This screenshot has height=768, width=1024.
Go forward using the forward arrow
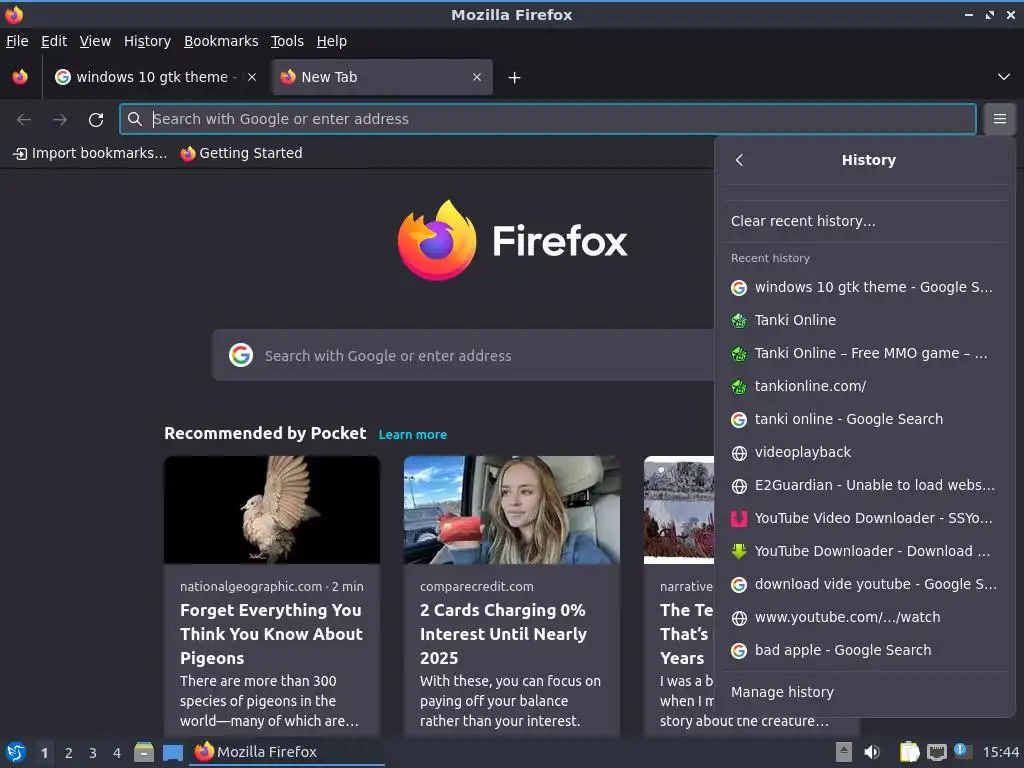pos(60,120)
